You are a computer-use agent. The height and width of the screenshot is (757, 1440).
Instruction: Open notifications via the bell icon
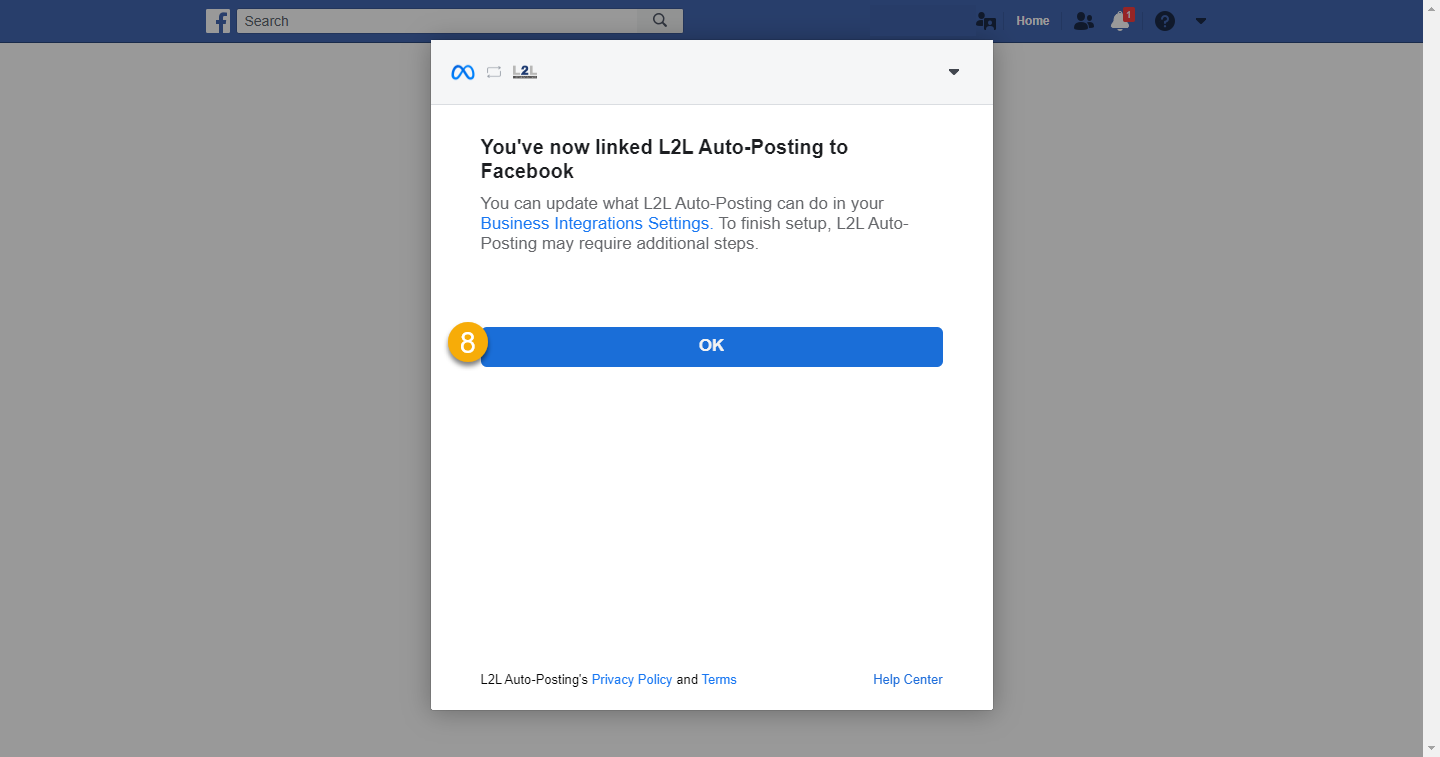click(x=1120, y=21)
